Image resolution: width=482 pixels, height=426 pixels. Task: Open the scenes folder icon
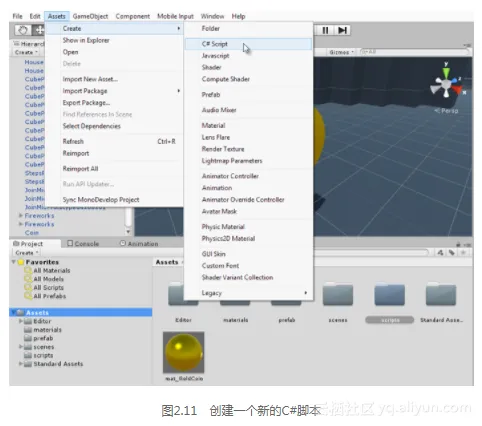[x=338, y=295]
